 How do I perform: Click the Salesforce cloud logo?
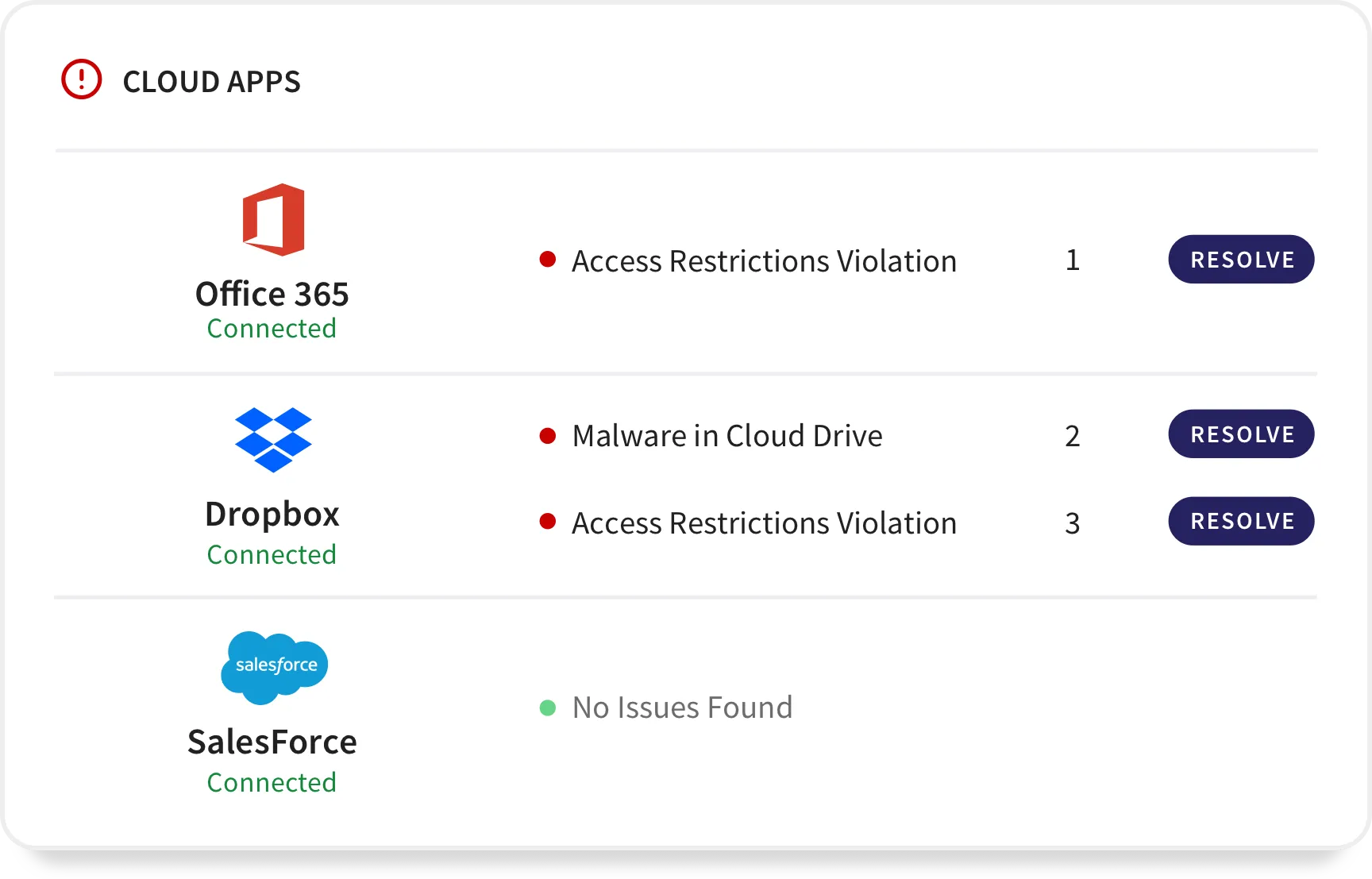[274, 667]
